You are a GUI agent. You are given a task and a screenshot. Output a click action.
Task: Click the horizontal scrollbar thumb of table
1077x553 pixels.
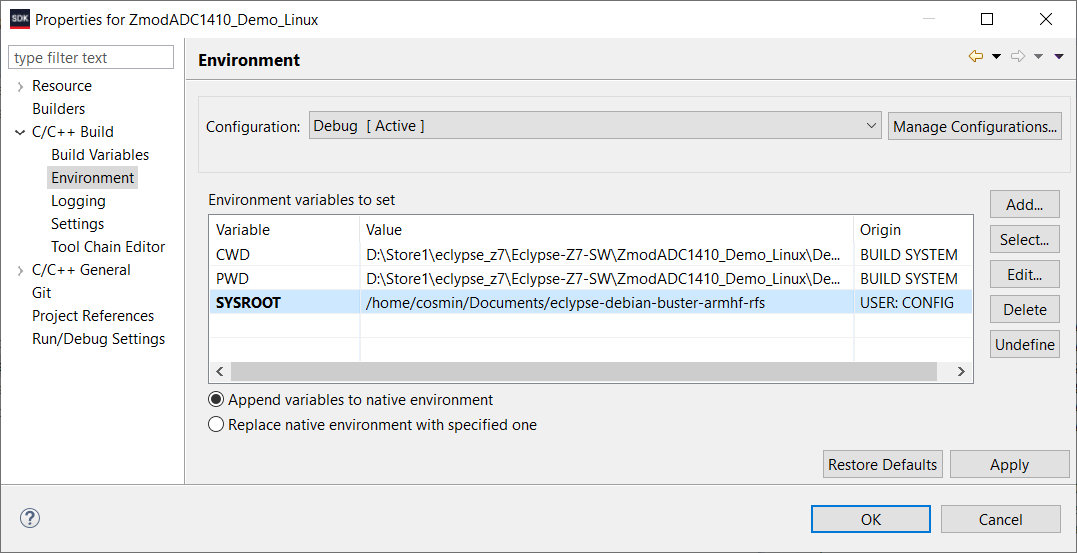(x=584, y=372)
